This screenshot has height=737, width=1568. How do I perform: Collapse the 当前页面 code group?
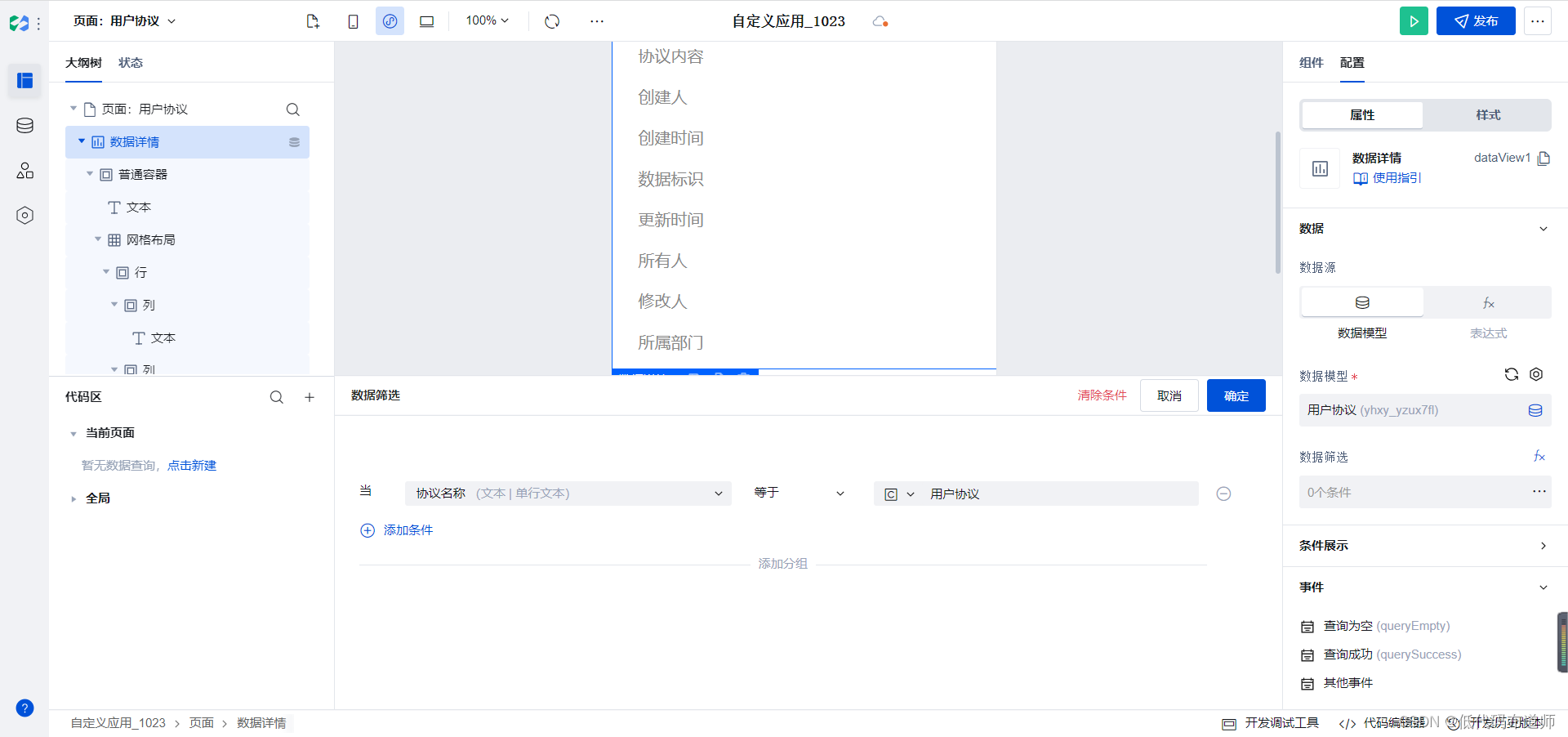(73, 433)
